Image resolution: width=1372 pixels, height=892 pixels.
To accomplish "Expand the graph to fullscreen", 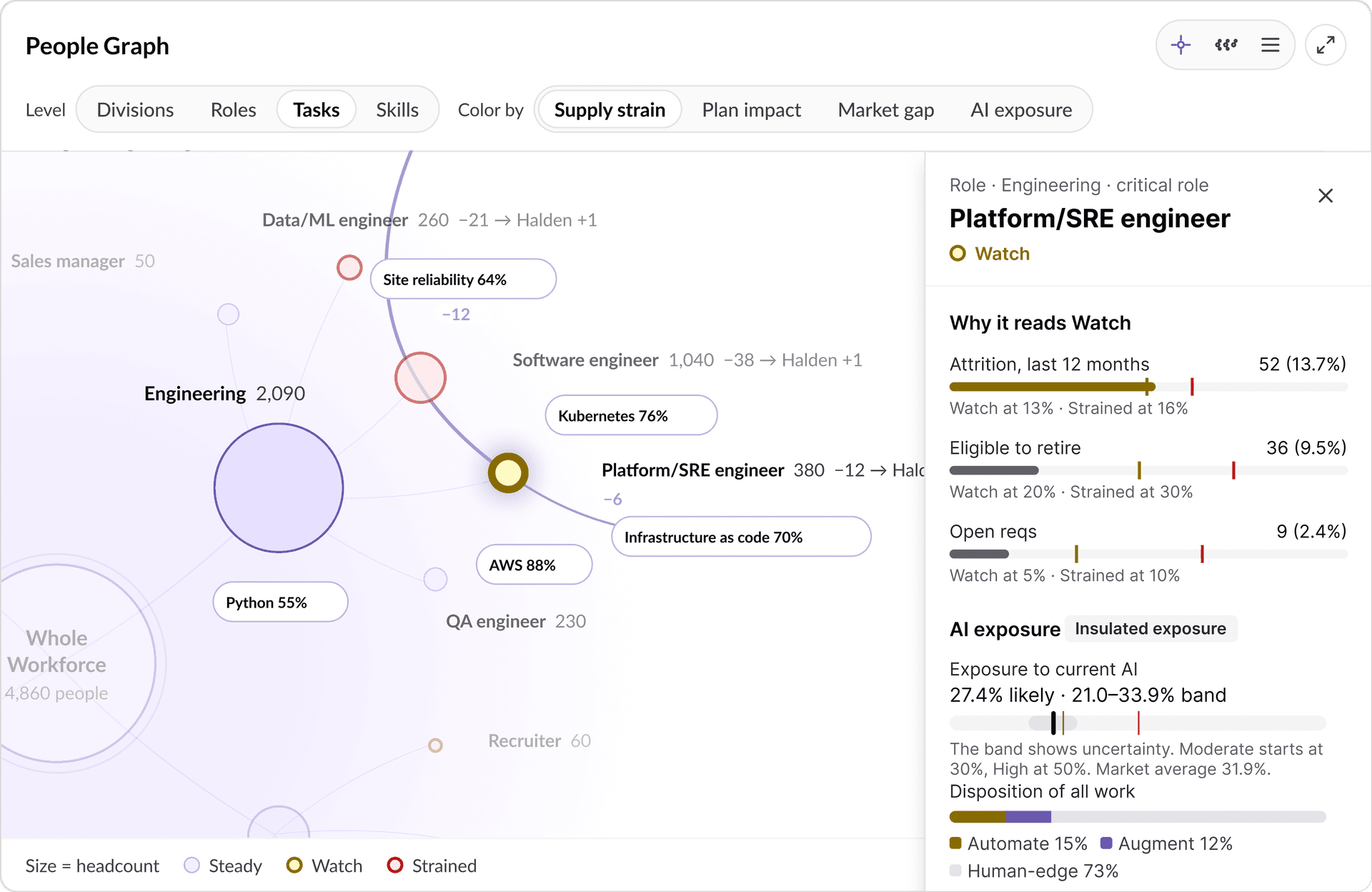I will click(x=1326, y=45).
